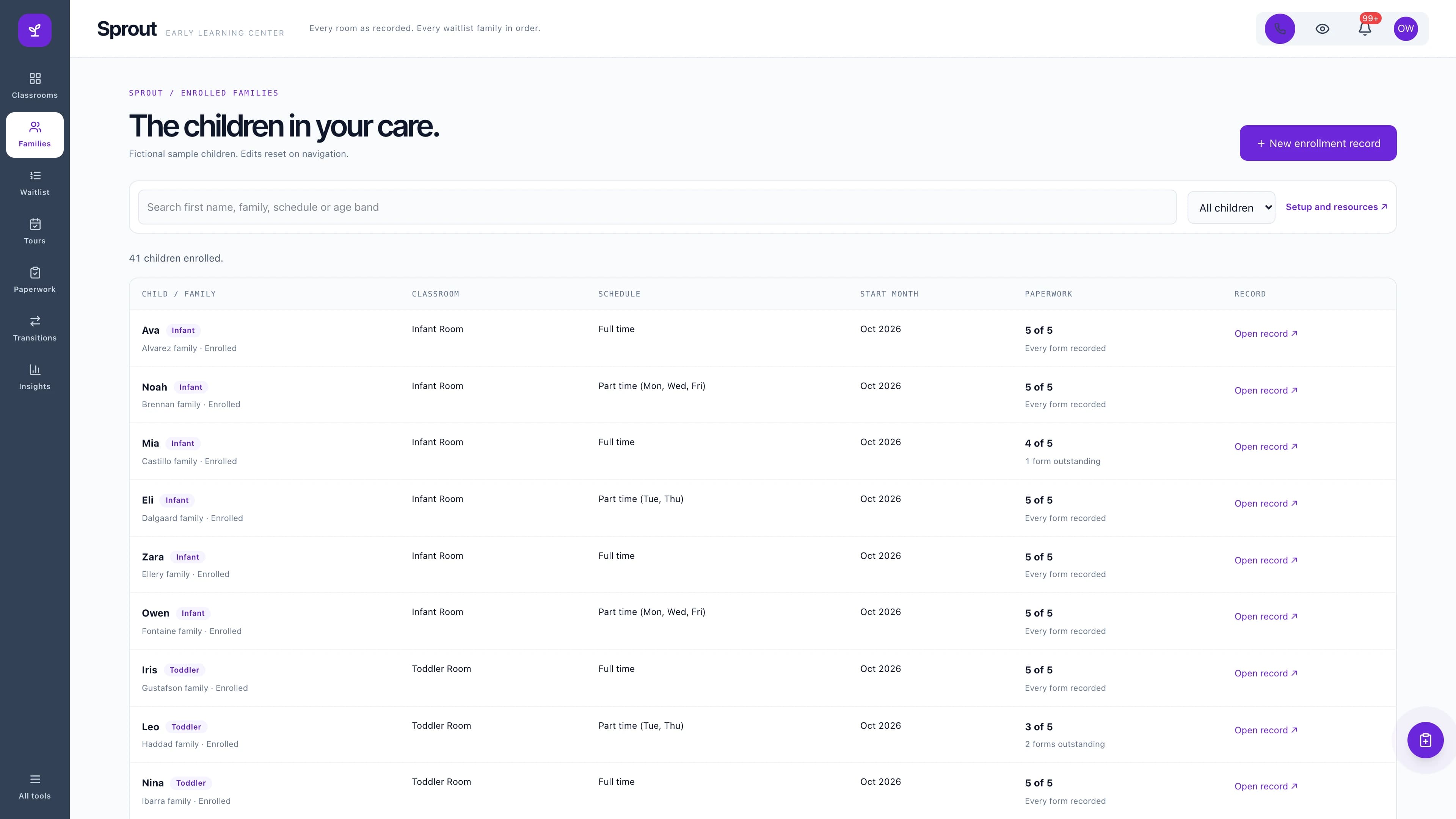This screenshot has width=1456, height=819.
Task: Open the OW user avatar menu
Action: coord(1406,29)
